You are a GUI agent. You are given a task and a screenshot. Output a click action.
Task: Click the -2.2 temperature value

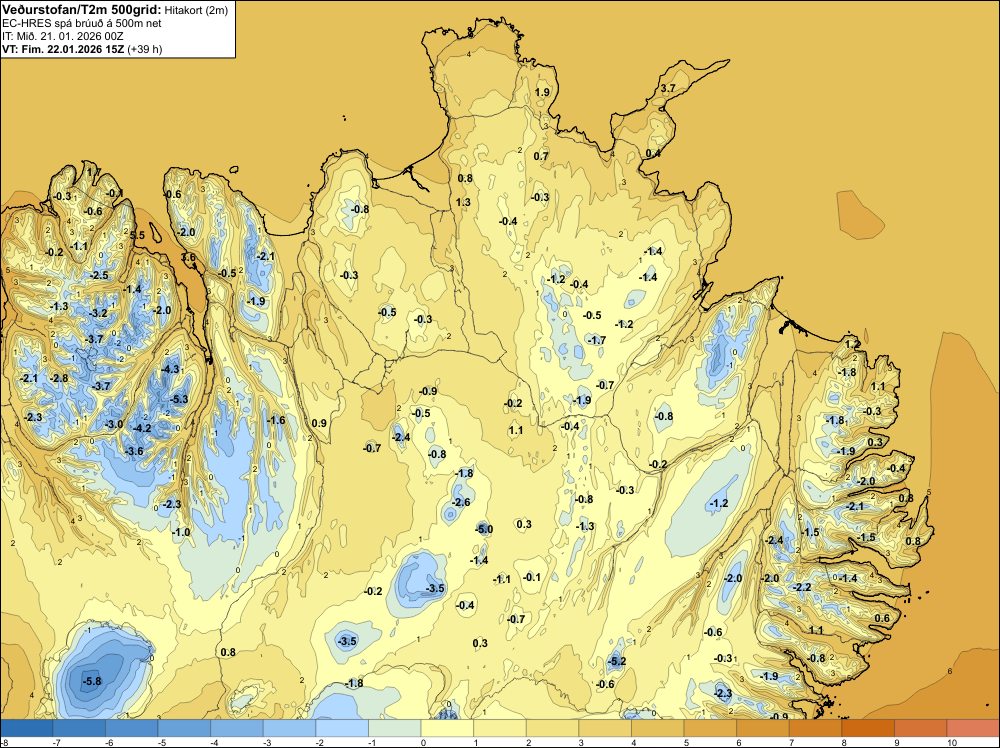[802, 587]
